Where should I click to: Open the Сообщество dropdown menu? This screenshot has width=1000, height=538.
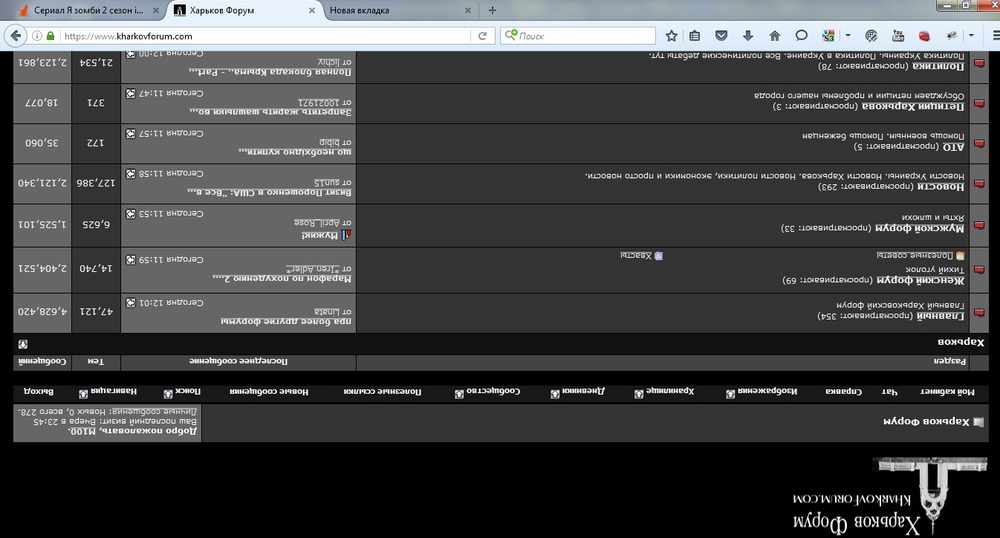point(459,394)
